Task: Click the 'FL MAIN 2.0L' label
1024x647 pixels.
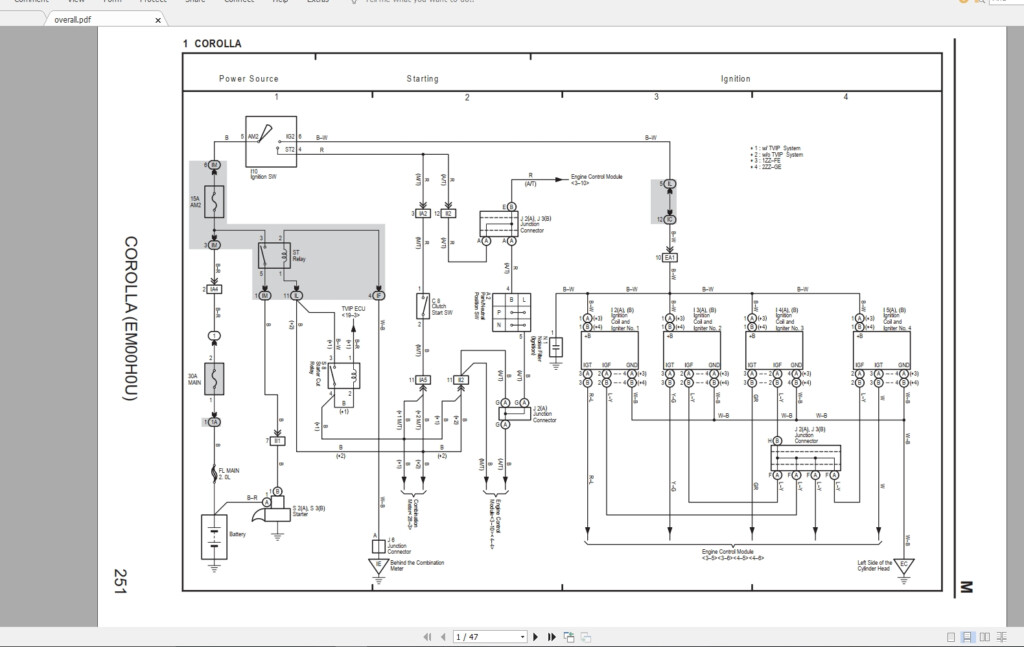Action: pyautogui.click(x=229, y=473)
